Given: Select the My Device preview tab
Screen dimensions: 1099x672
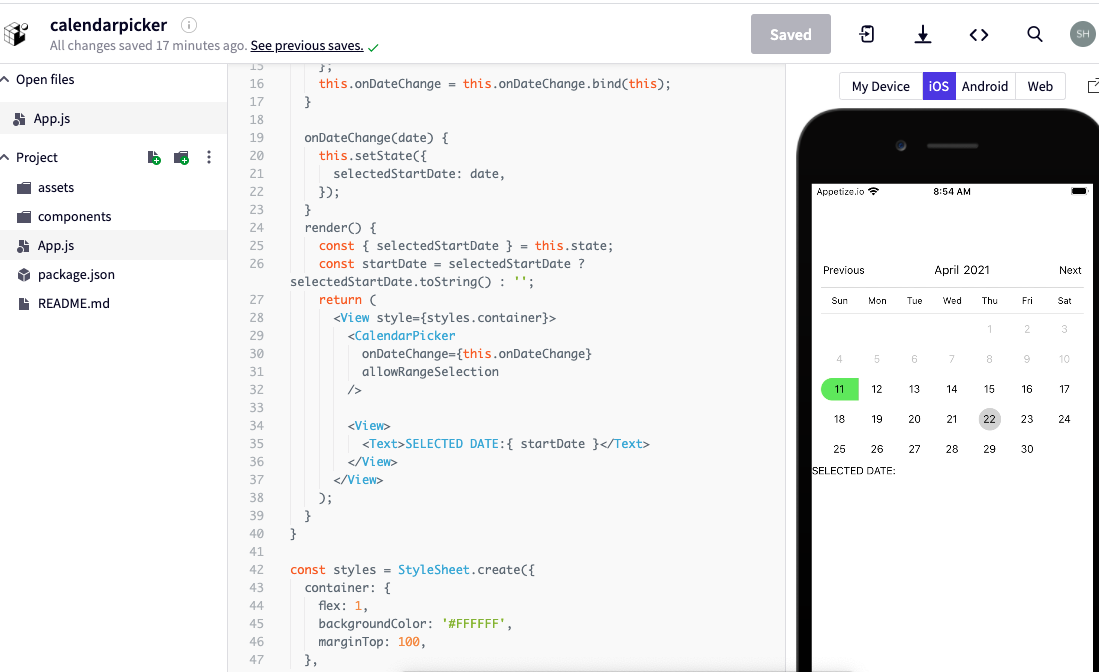Looking at the screenshot, I should [880, 86].
